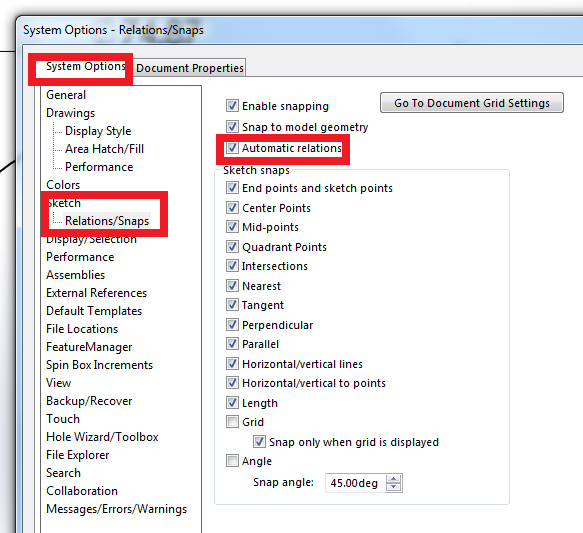583x533 pixels.
Task: Click the Snap angle value field
Action: (x=356, y=483)
